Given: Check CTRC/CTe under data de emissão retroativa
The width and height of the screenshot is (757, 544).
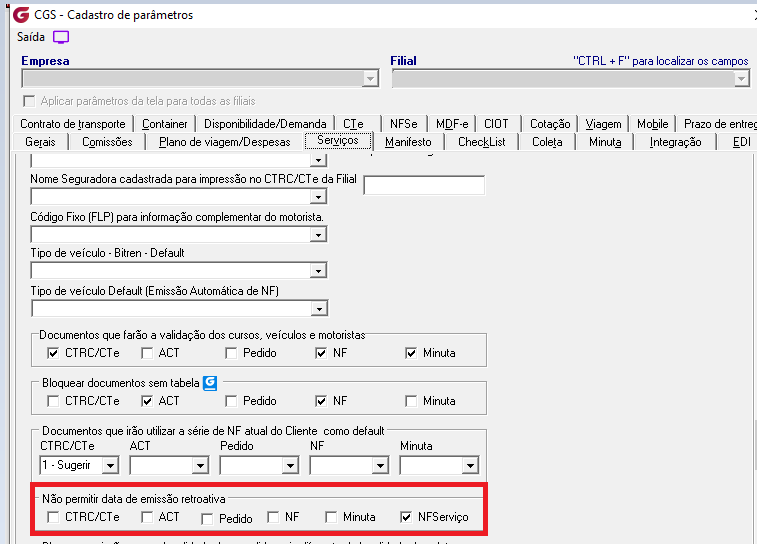Looking at the screenshot, I should point(53,517).
